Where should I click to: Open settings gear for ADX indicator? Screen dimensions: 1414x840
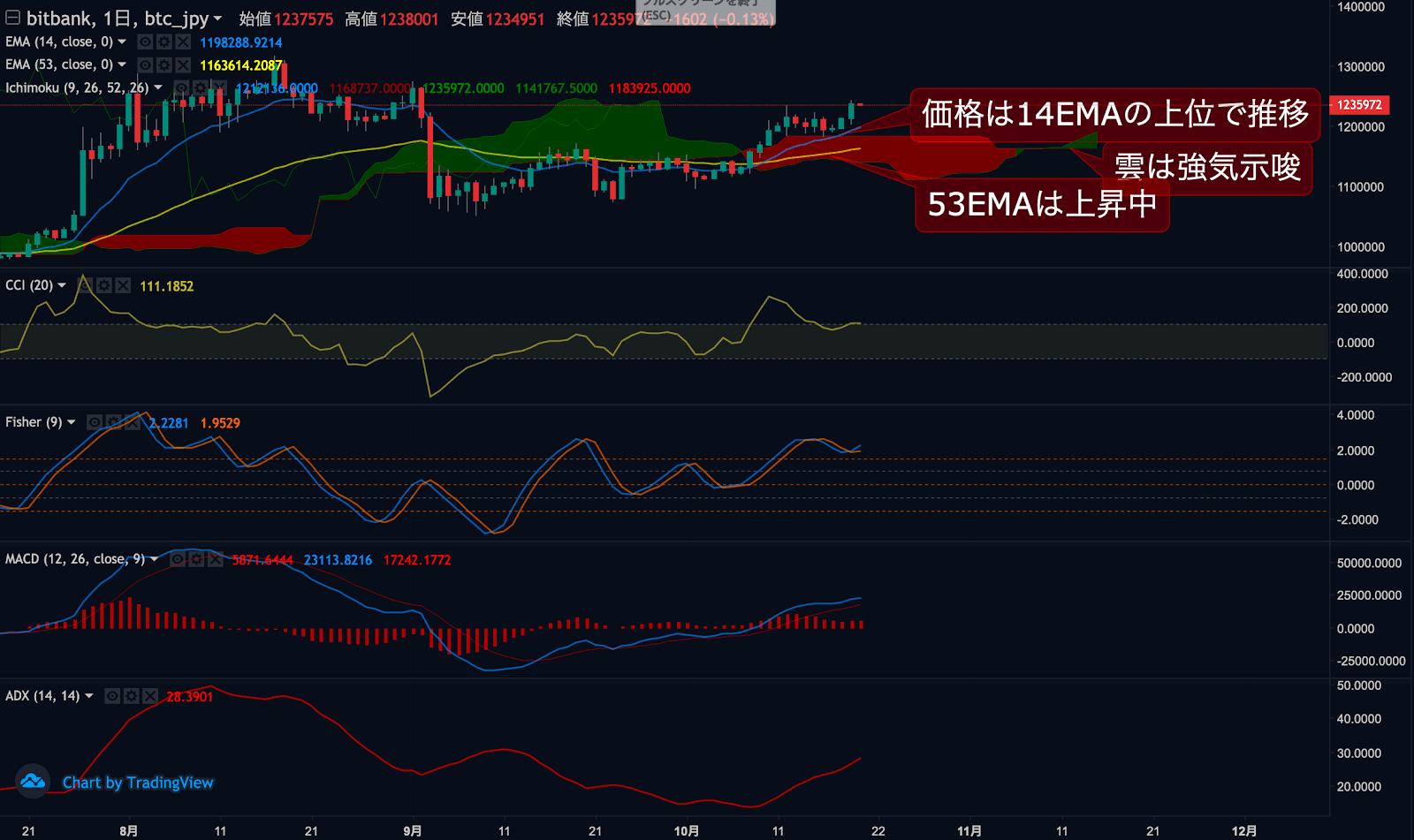point(132,696)
